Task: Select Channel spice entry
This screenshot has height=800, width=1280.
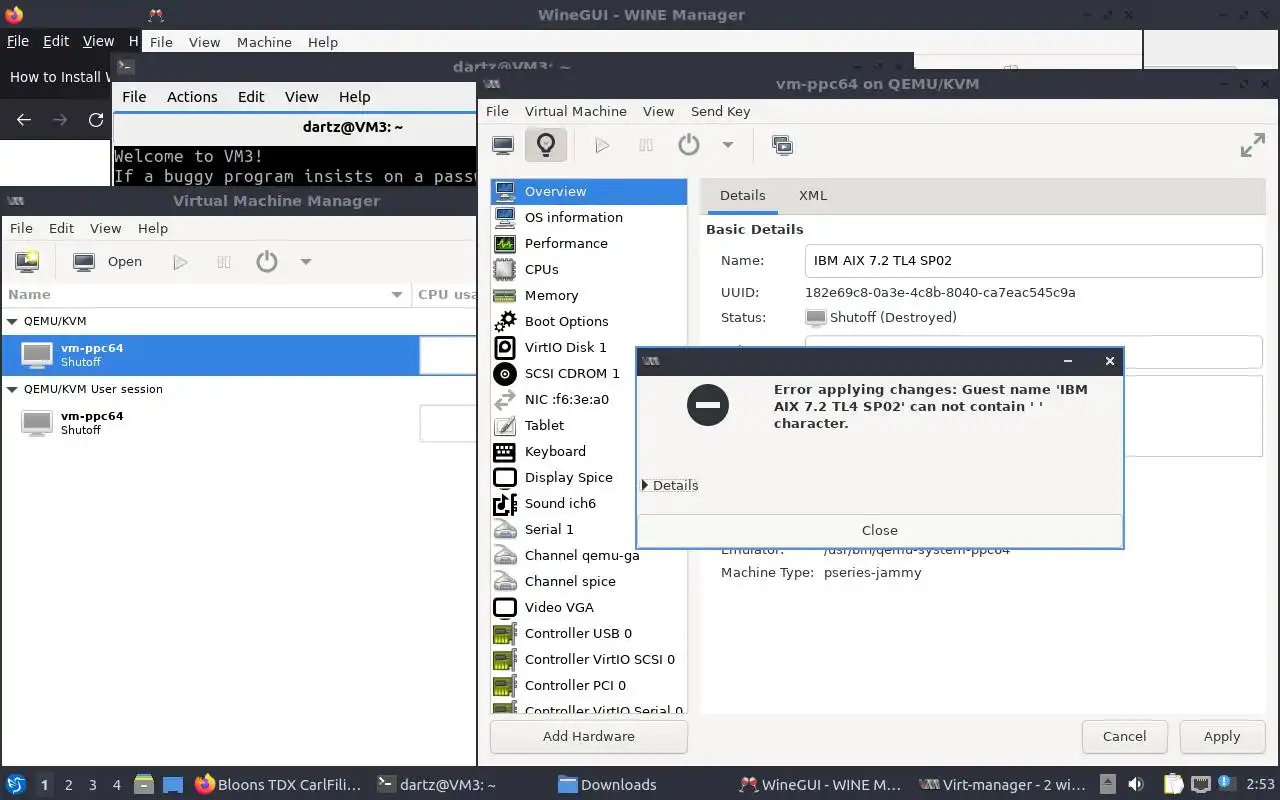Action: [589, 581]
